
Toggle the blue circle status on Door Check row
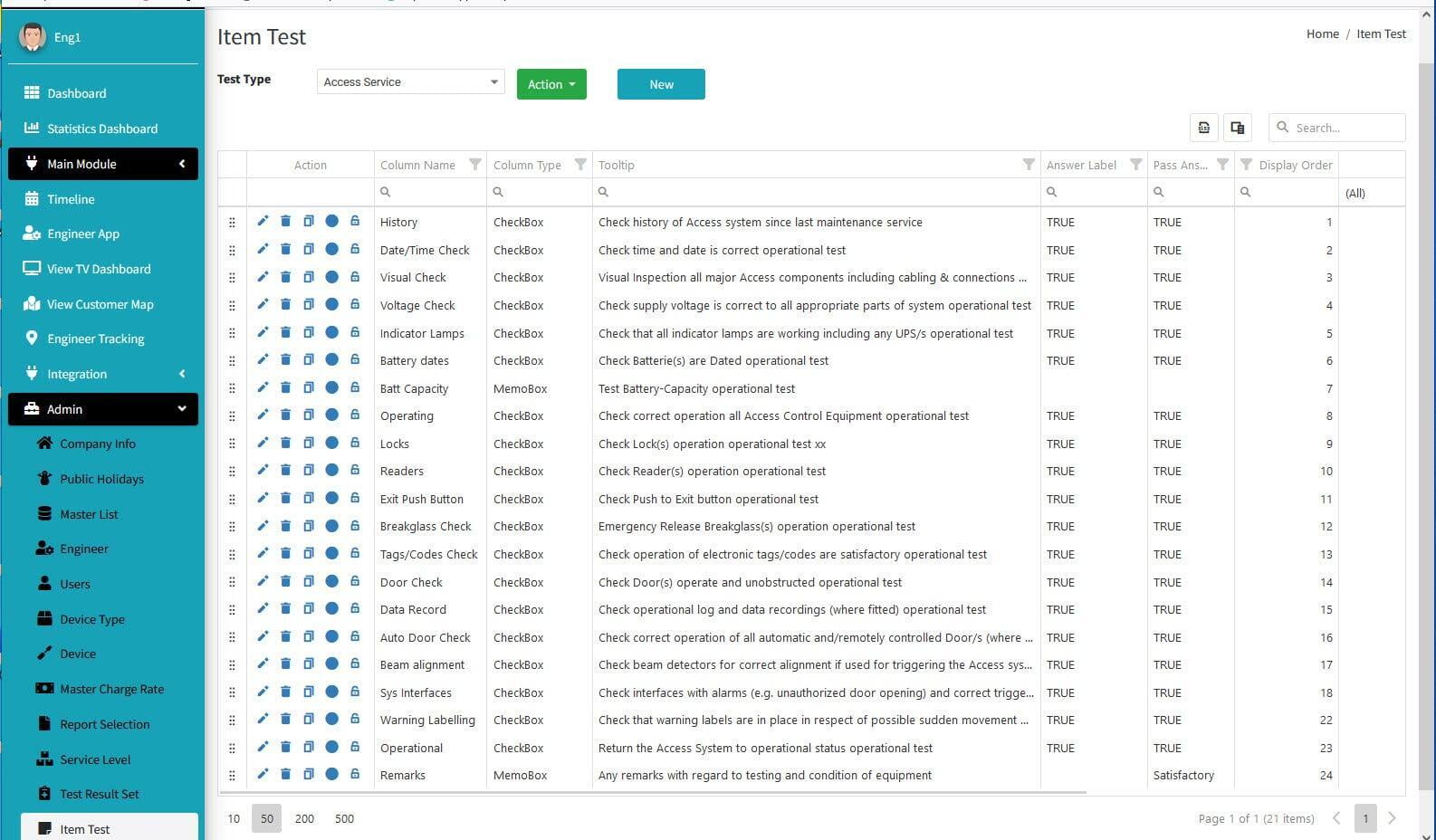331,582
